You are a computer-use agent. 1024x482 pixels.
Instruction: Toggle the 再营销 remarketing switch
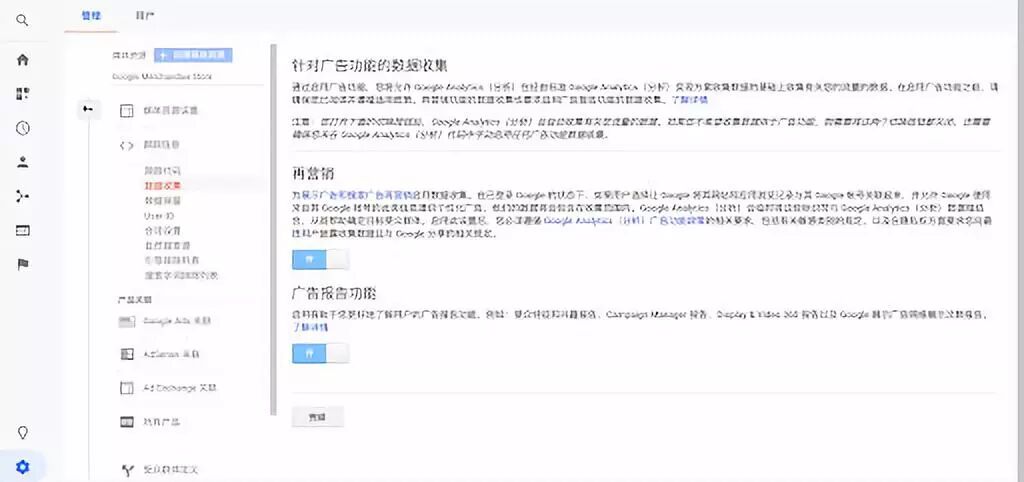tap(320, 260)
